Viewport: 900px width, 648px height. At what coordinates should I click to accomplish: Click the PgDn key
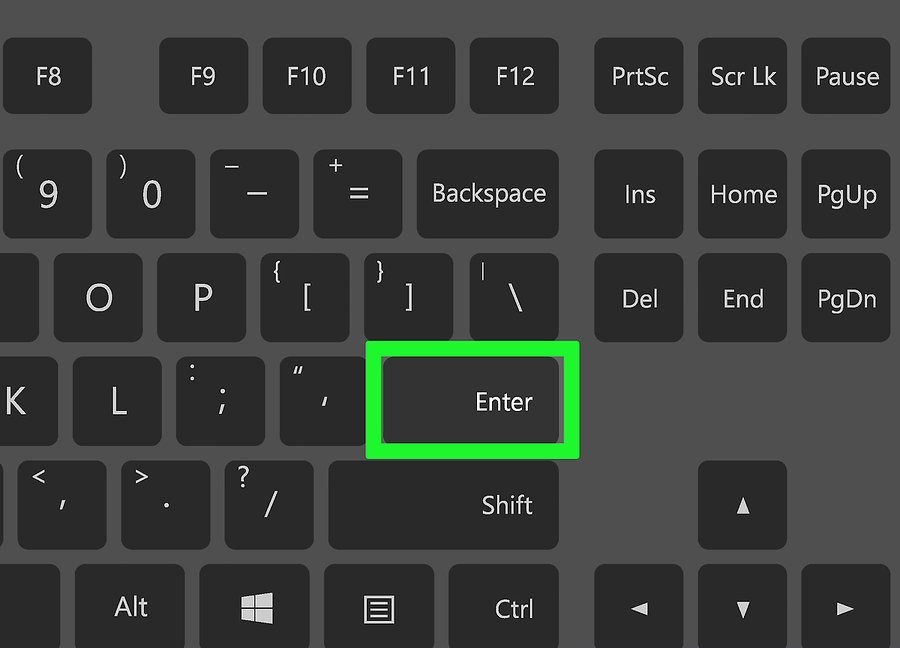(845, 297)
